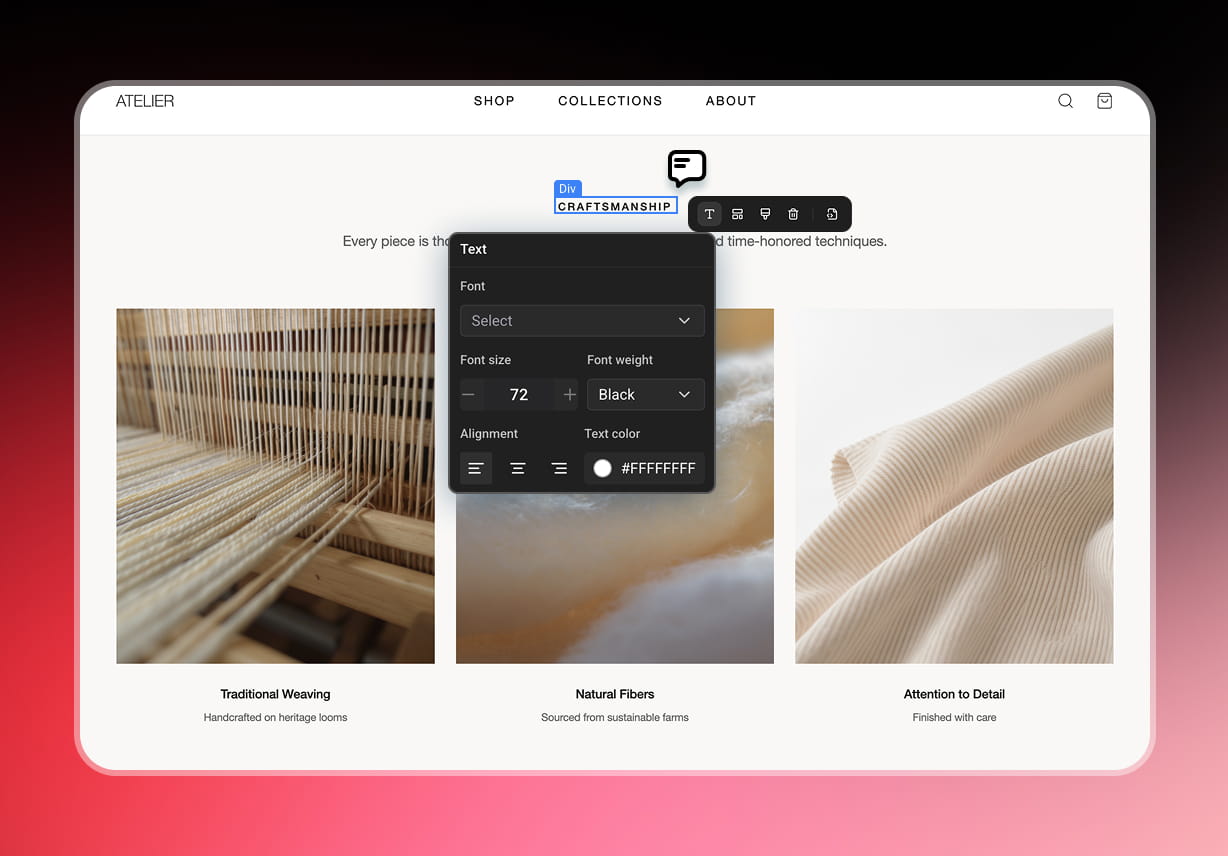Go to the ATELIER logo link
This screenshot has height=856, width=1228.
145,101
